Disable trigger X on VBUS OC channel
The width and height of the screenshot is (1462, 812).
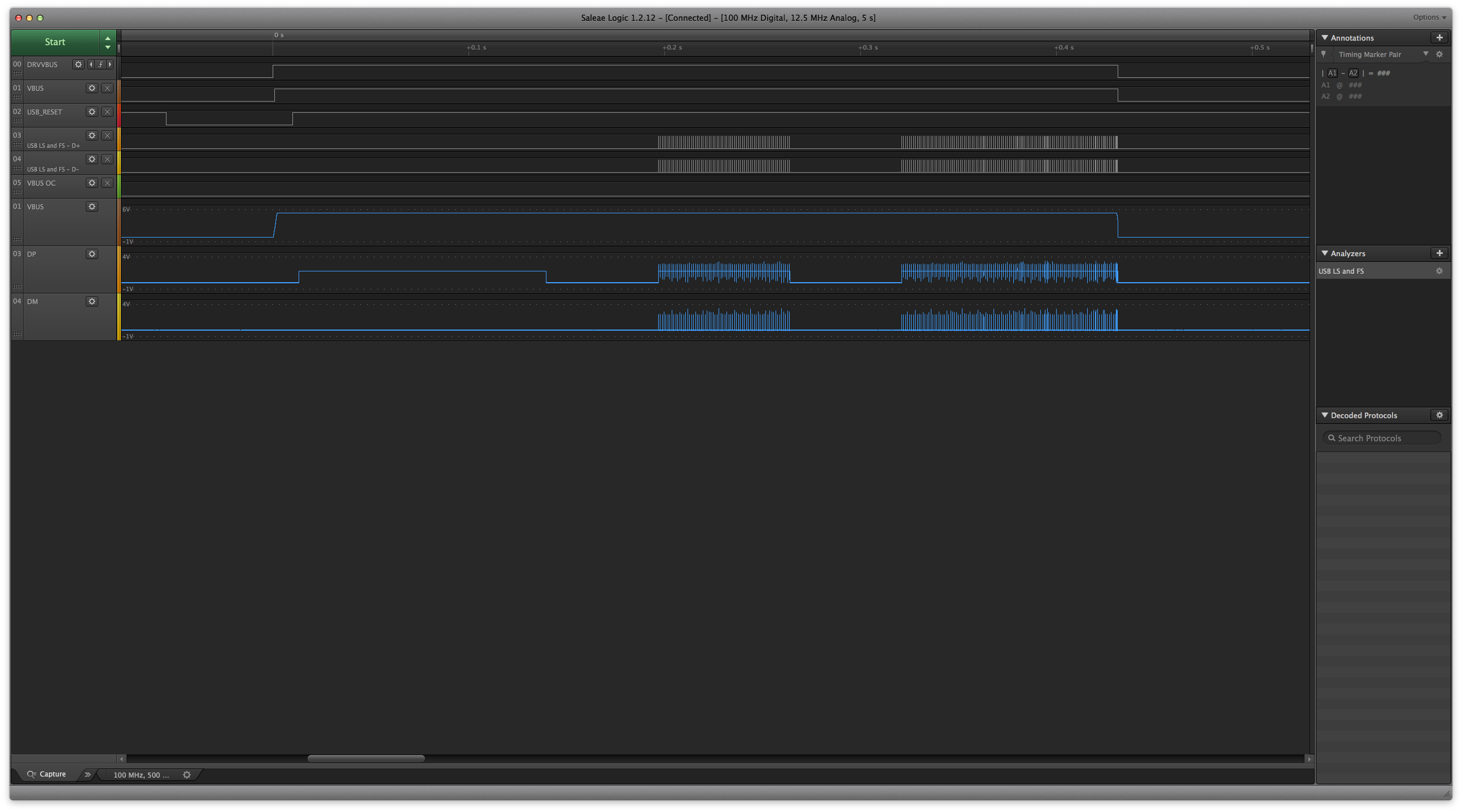tap(107, 183)
